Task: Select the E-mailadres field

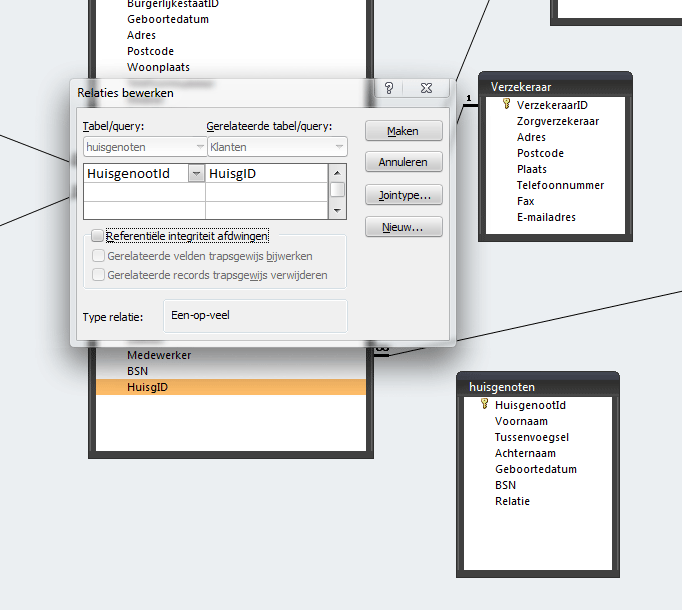Action: tap(546, 217)
